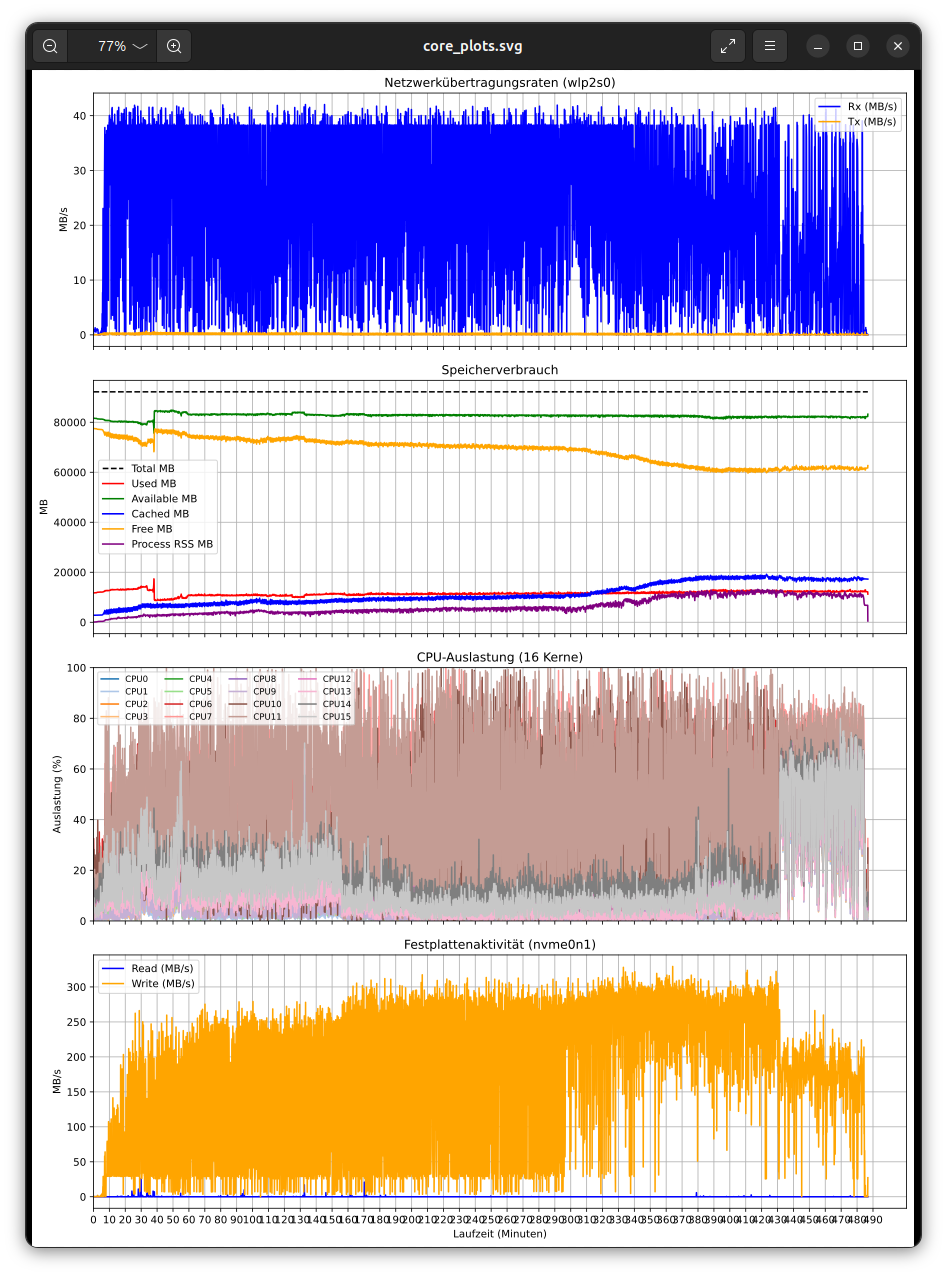Zoom in with the plus magnifier icon
Screen dimensions: 947x1276
point(174,46)
